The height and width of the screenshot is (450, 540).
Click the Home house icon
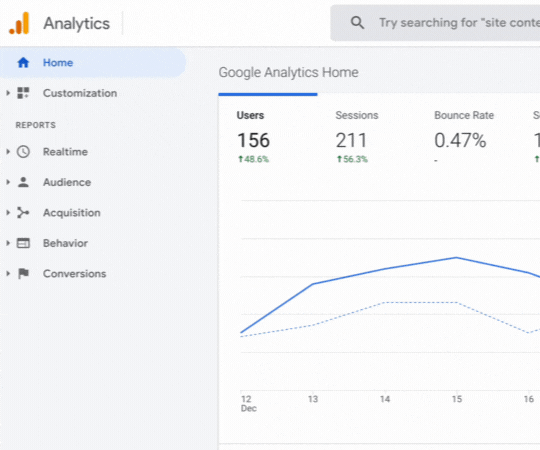23,63
